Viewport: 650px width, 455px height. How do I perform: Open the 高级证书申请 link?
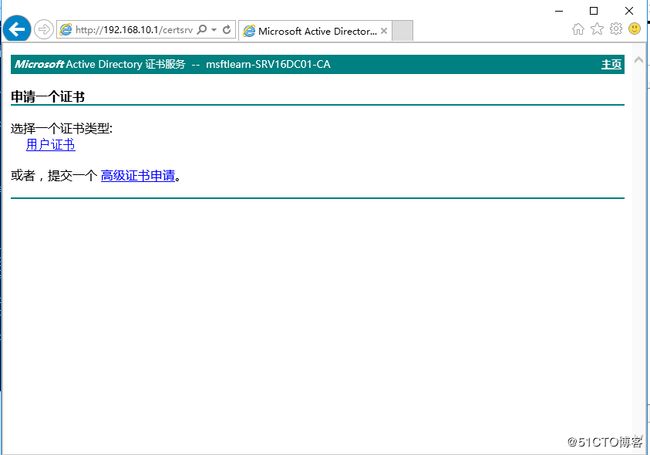tap(138, 176)
